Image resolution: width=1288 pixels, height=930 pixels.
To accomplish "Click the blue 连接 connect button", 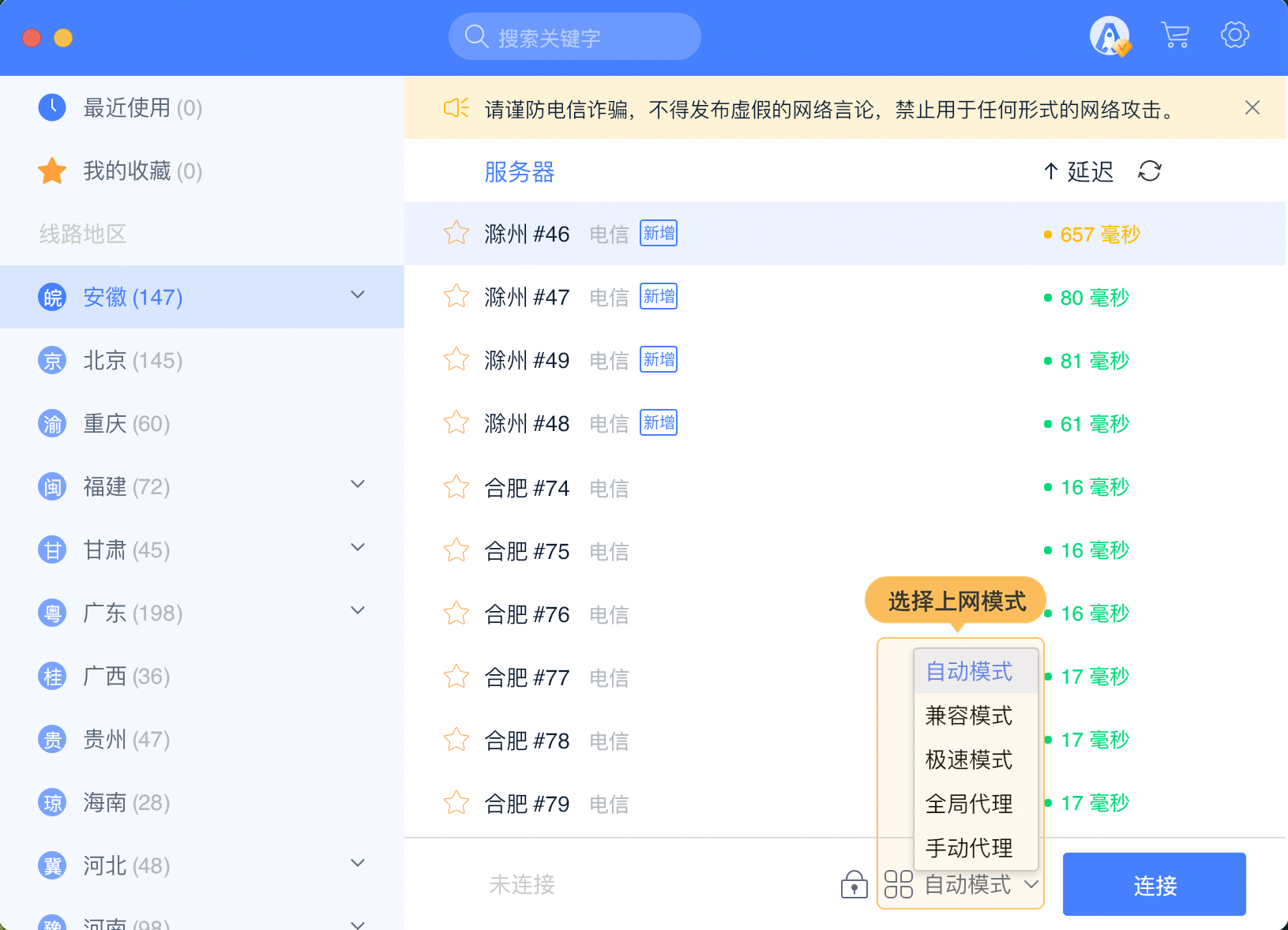I will pyautogui.click(x=1154, y=884).
